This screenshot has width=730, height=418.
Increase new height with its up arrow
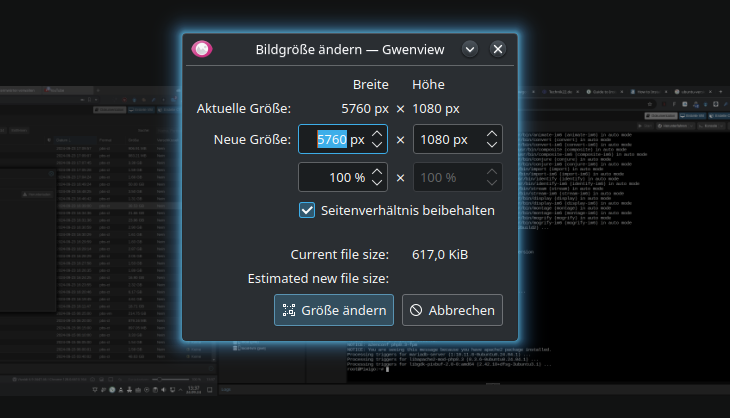tap(492, 134)
